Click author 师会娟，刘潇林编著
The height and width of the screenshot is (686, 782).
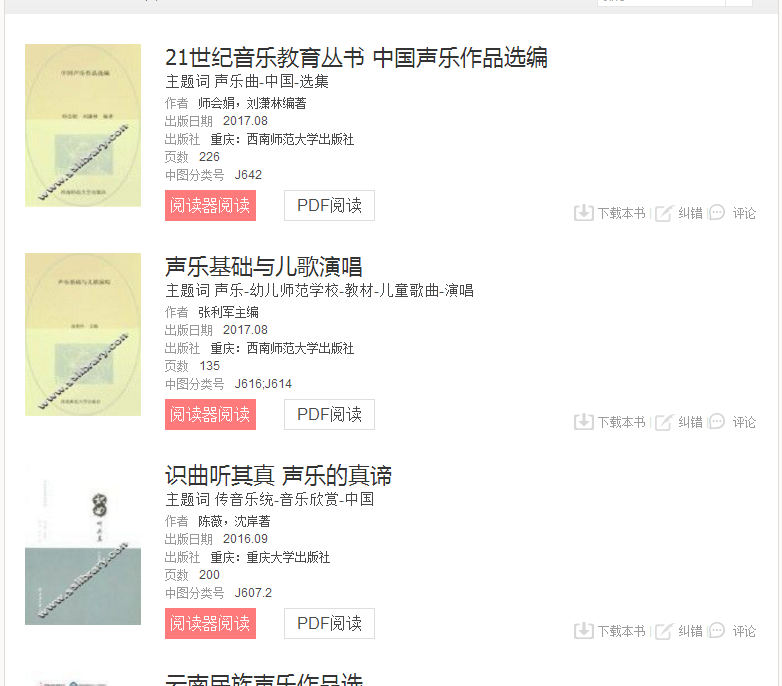click(252, 103)
